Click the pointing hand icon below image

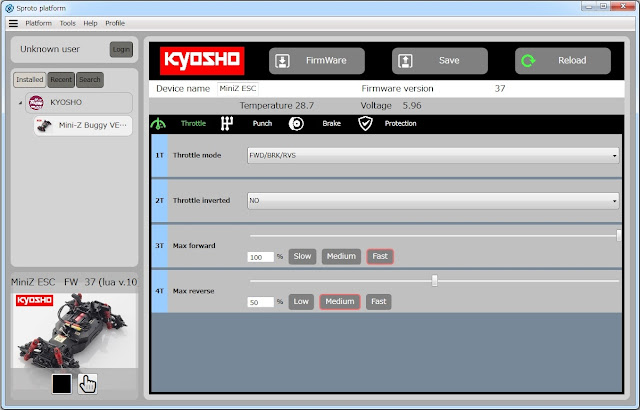[x=87, y=384]
